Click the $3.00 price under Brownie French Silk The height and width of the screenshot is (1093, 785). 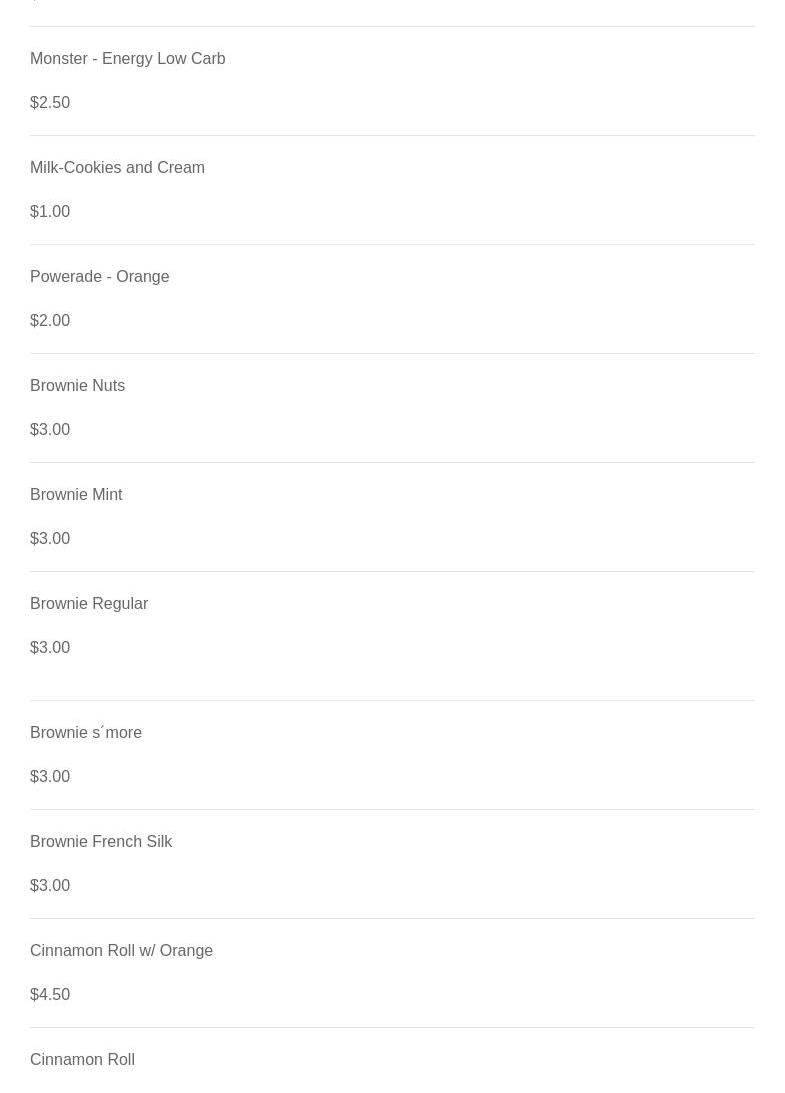pyautogui.click(x=50, y=886)
